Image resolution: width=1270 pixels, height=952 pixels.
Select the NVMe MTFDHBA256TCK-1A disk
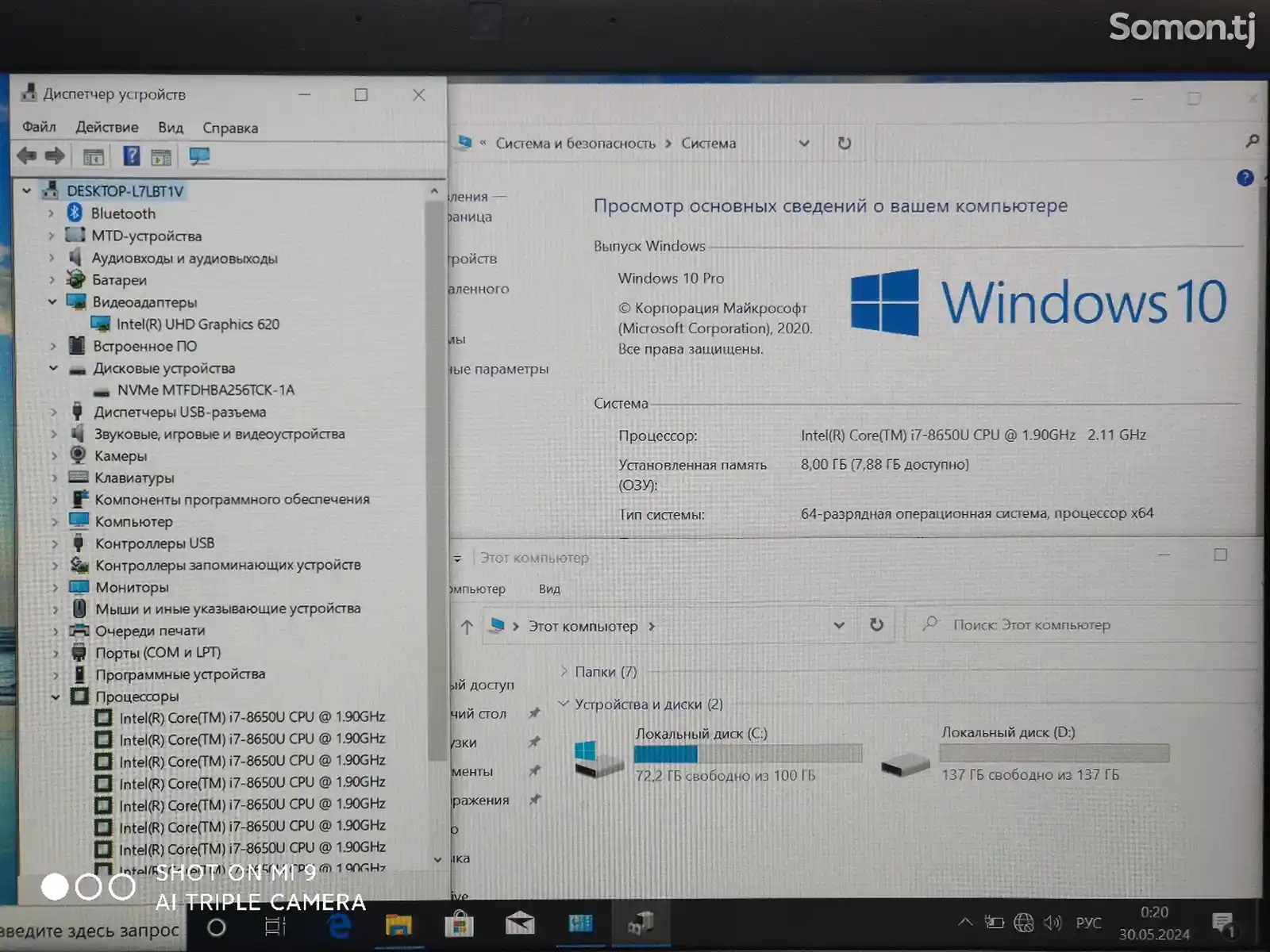(206, 390)
